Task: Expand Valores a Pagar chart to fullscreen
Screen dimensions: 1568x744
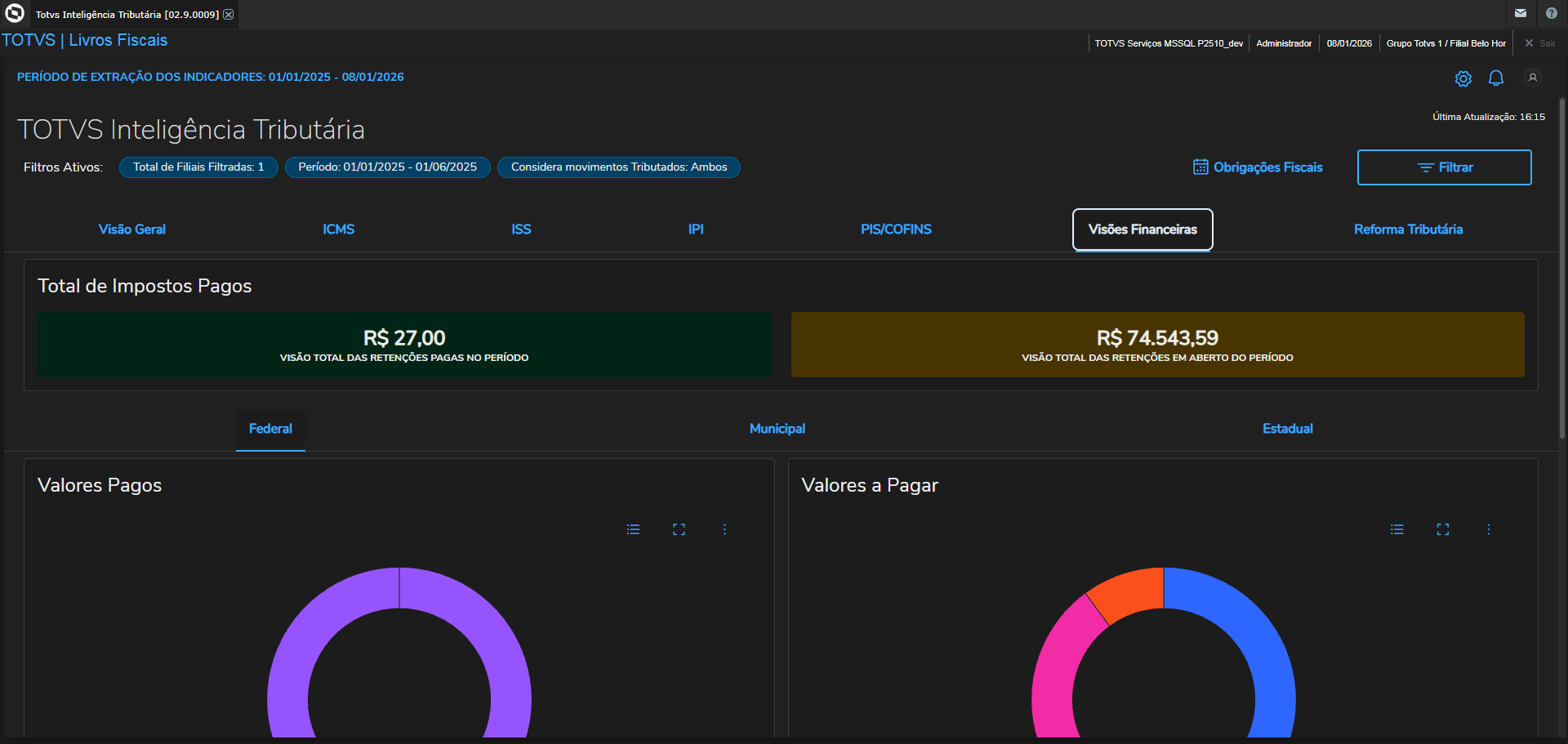Action: tap(1443, 529)
